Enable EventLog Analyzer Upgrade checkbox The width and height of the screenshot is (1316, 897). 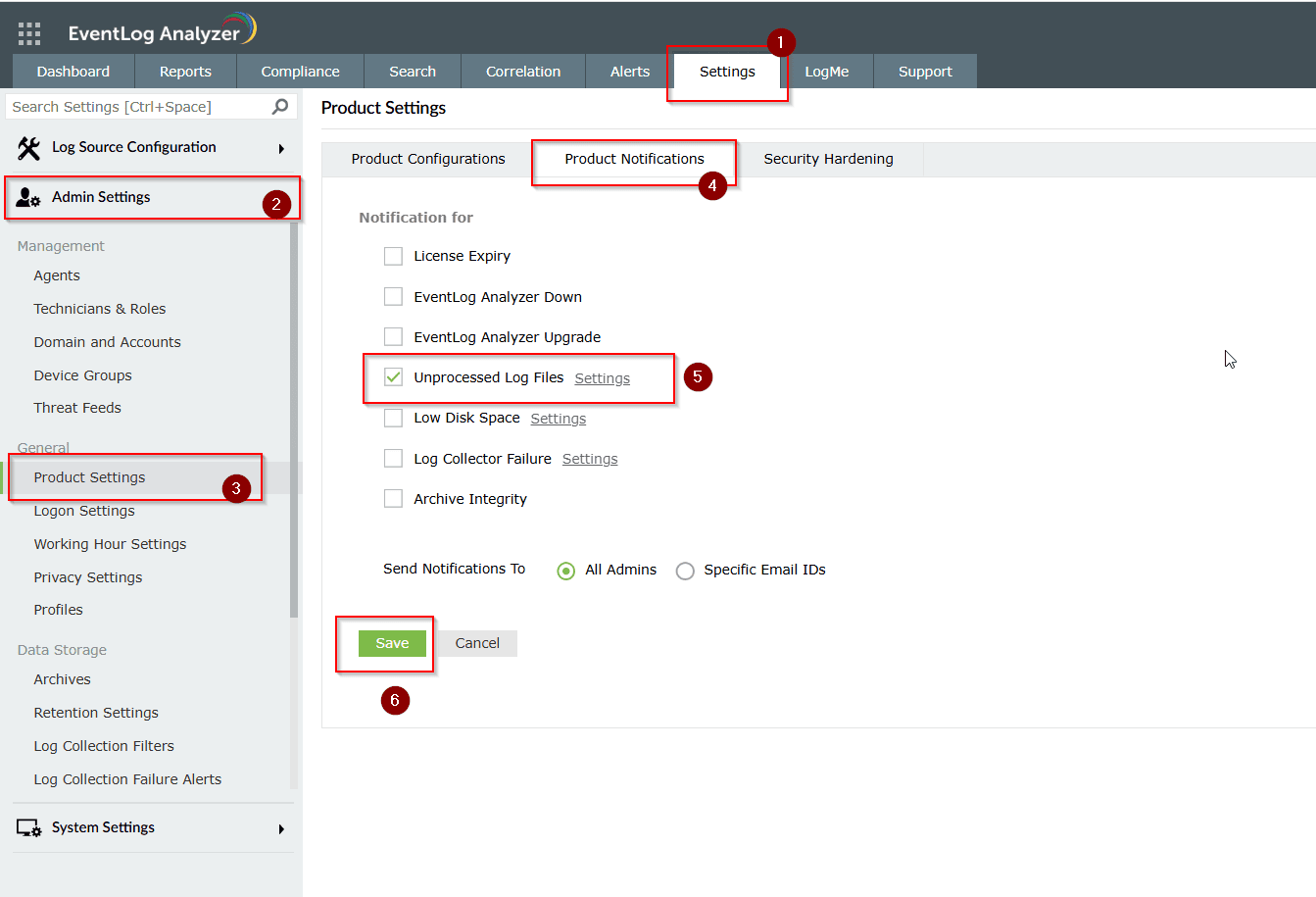393,336
